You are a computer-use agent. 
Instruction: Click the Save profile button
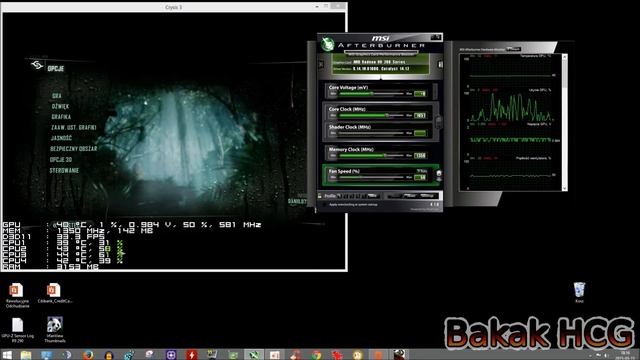point(372,196)
